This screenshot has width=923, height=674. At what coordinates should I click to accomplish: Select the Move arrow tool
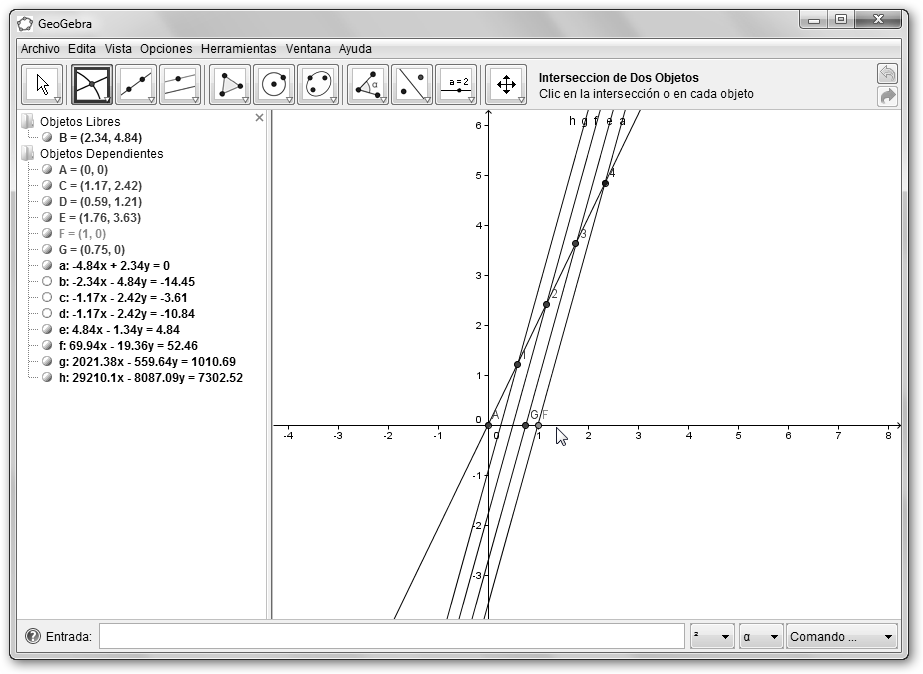42,85
